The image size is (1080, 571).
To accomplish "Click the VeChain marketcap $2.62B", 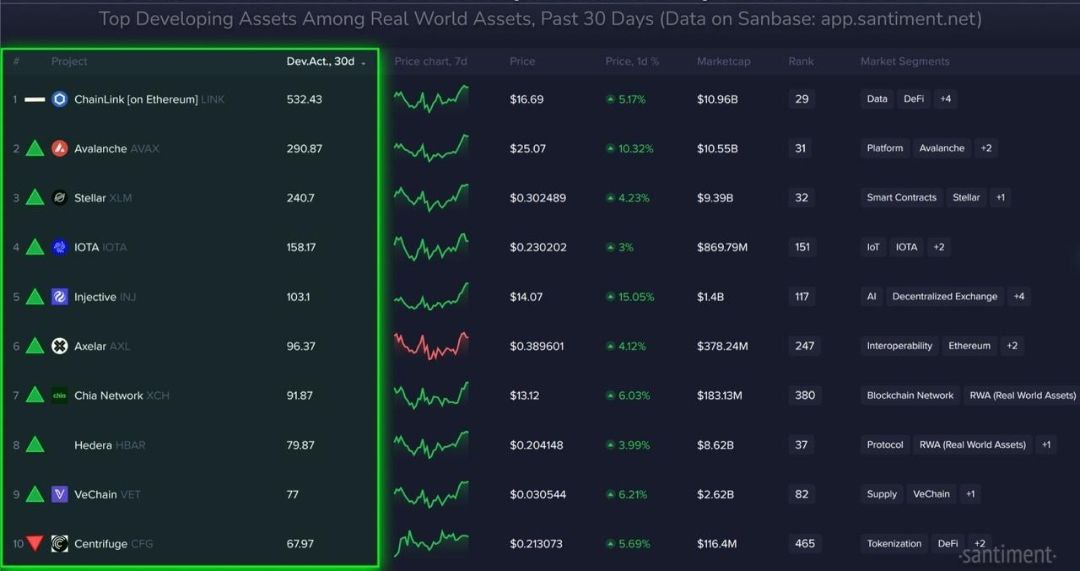I will coord(715,494).
